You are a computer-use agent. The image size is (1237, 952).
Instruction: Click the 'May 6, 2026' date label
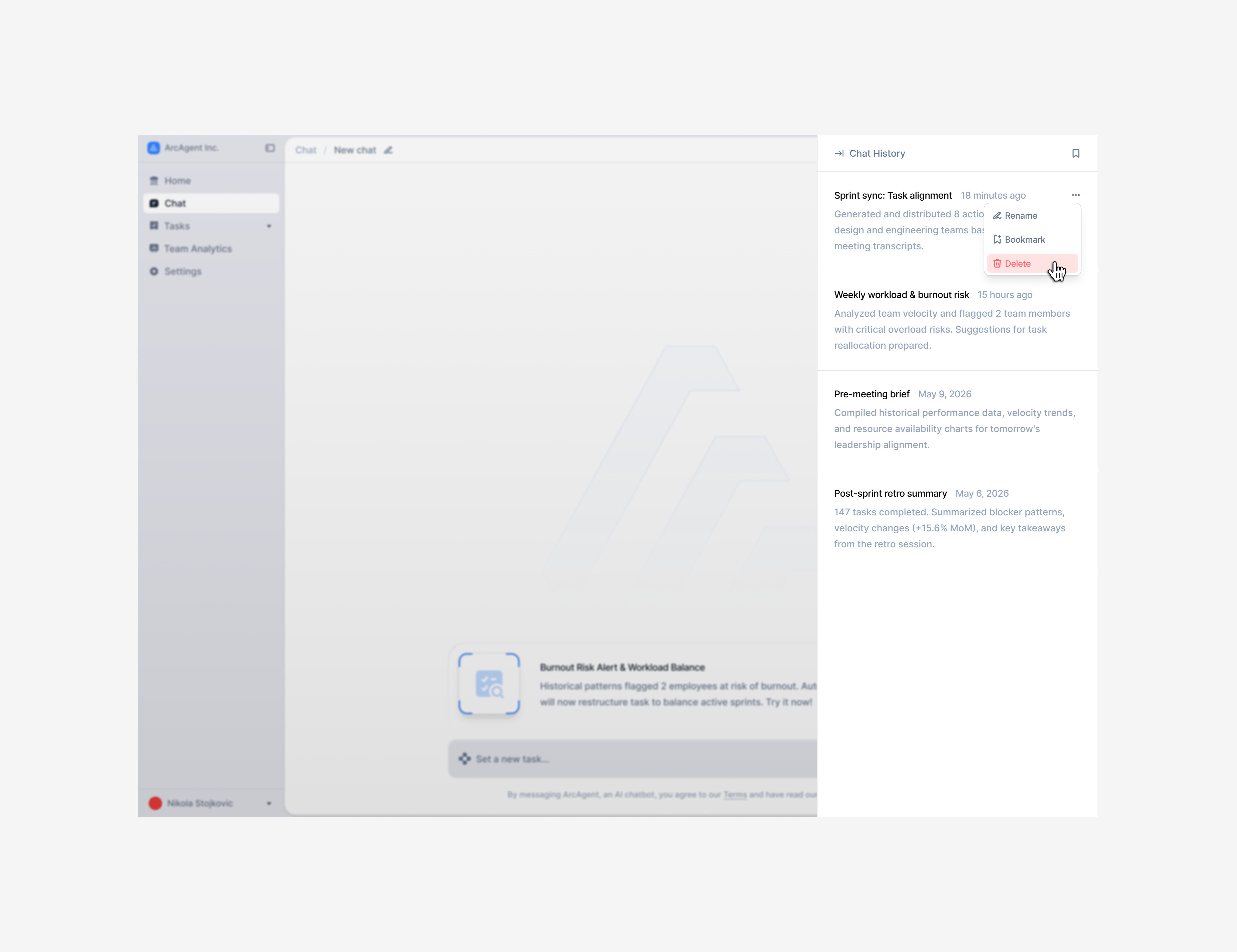click(x=982, y=493)
